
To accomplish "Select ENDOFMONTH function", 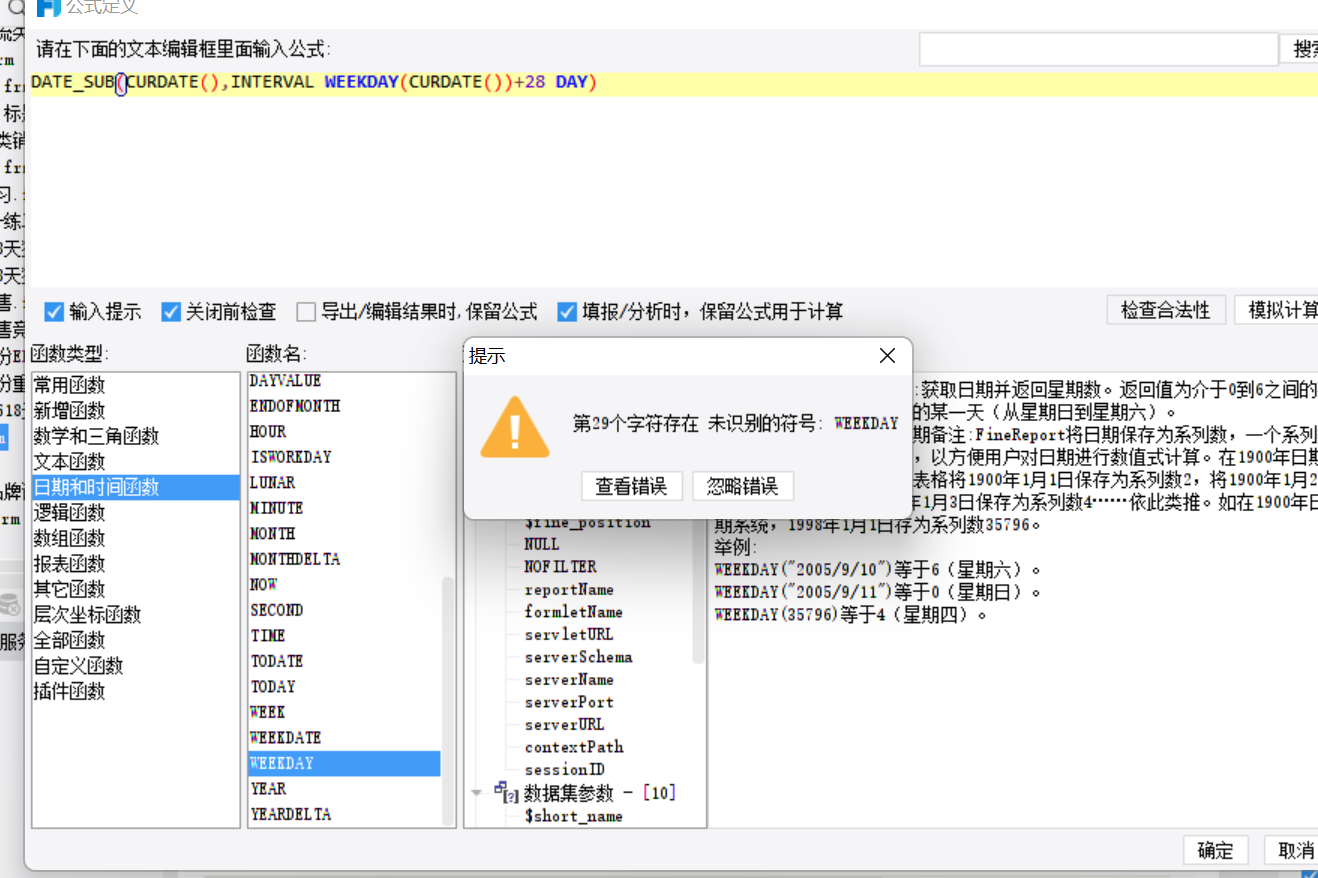I will pos(295,406).
